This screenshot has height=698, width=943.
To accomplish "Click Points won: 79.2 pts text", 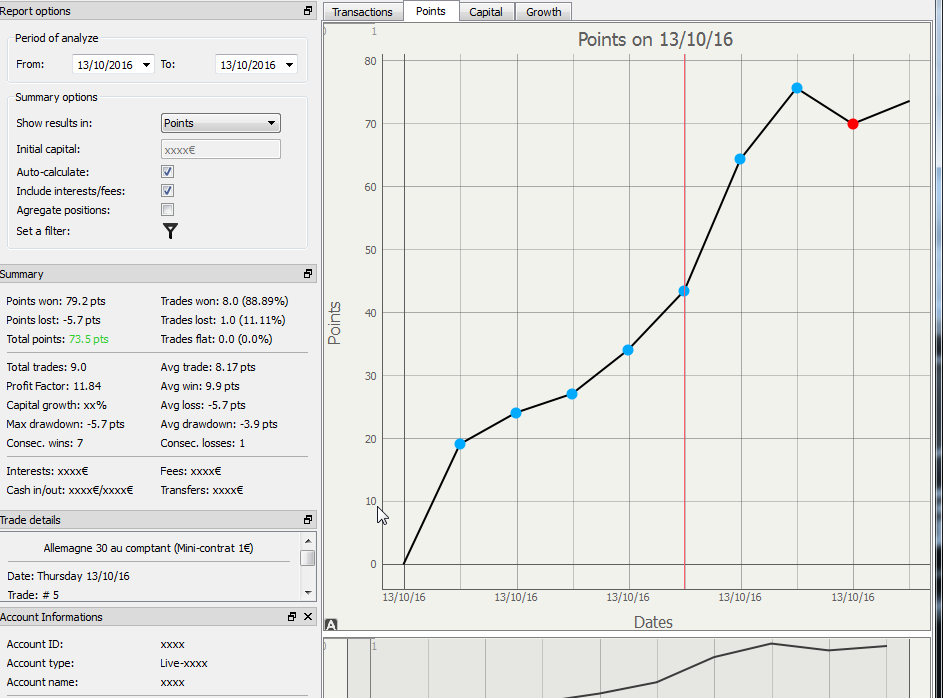I will click(x=56, y=301).
